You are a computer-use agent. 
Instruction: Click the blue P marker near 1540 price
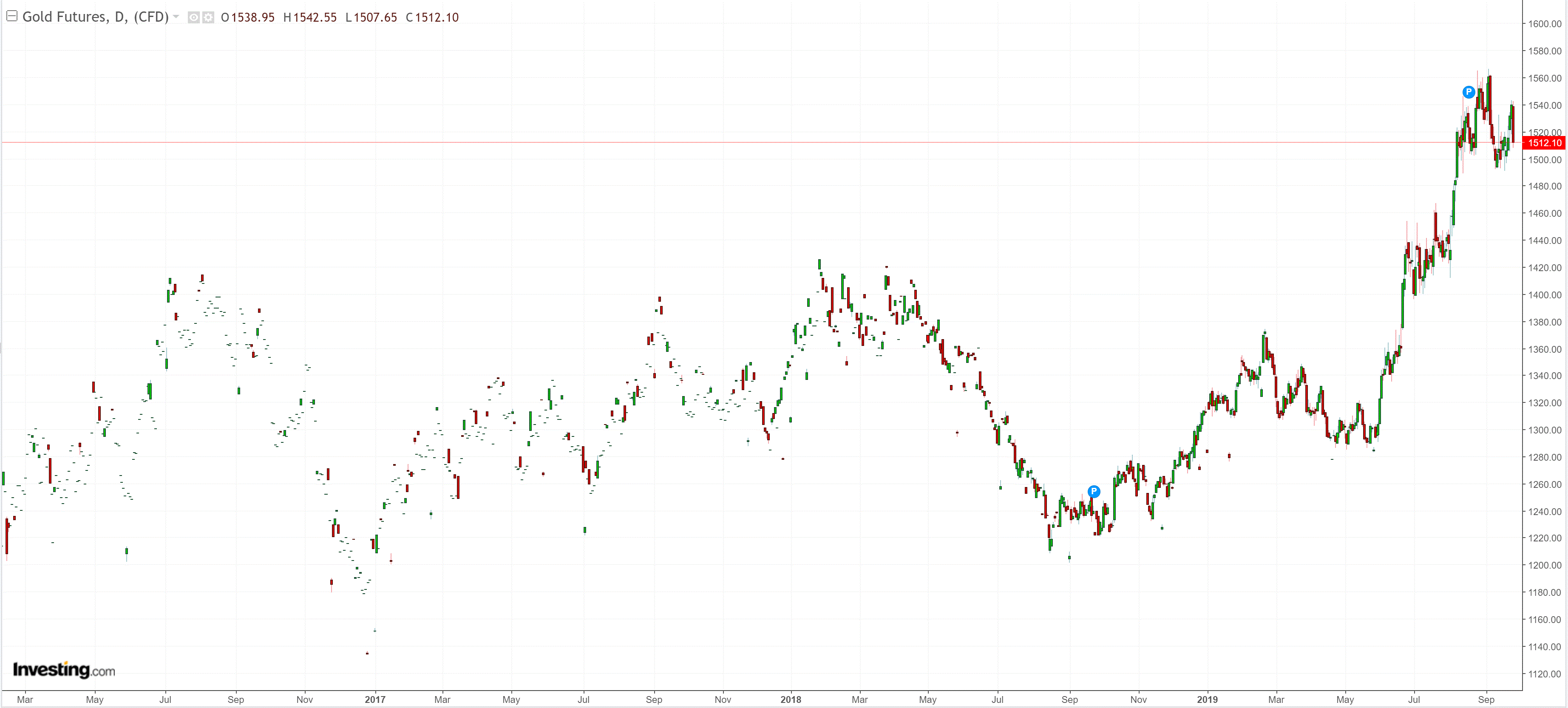tap(1468, 92)
